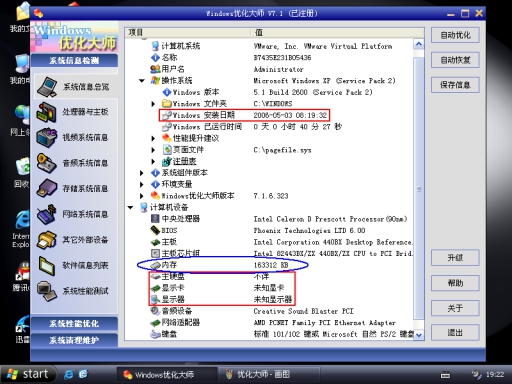Click the list scrollbar up arrow
This screenshot has height=384, width=512.
[x=419, y=44]
